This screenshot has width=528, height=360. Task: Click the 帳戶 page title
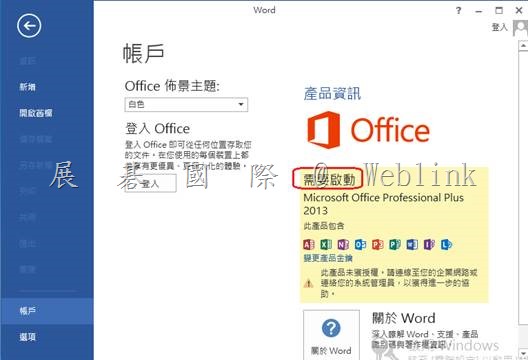tap(143, 54)
